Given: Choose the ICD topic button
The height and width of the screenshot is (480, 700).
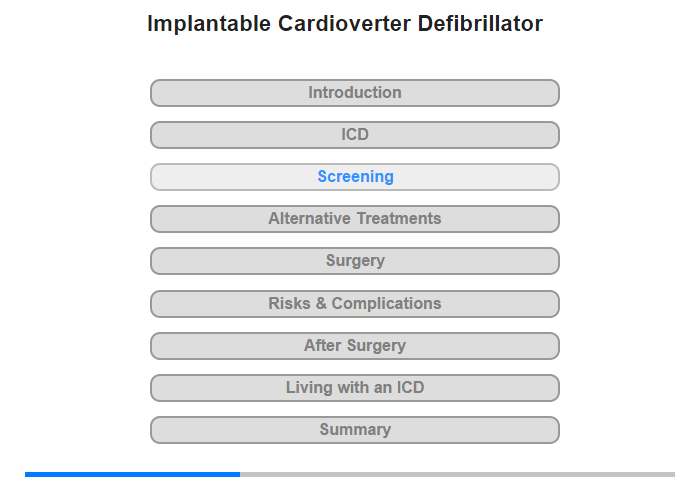Looking at the screenshot, I should (355, 135).
